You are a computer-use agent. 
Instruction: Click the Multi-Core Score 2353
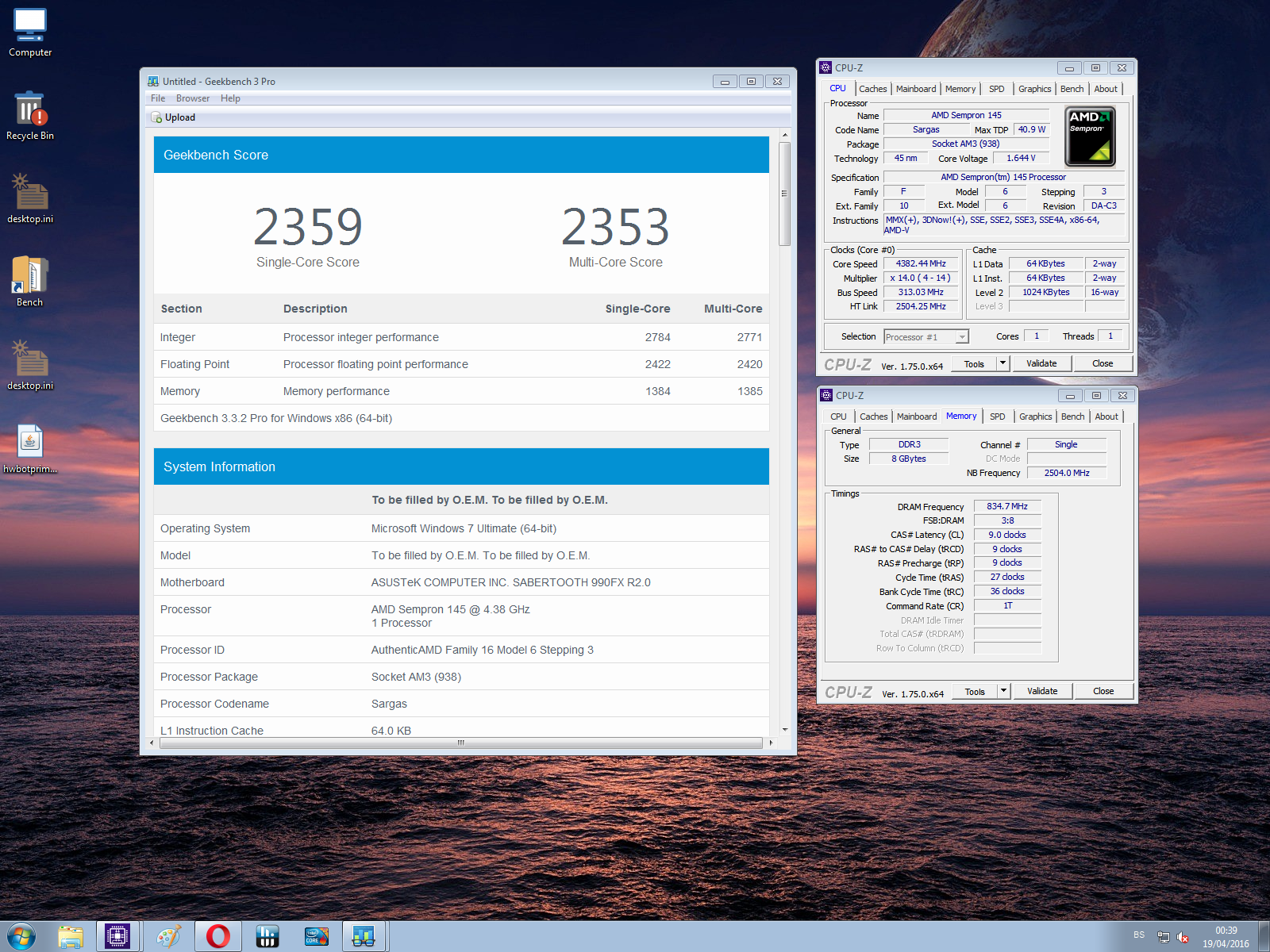(x=615, y=227)
